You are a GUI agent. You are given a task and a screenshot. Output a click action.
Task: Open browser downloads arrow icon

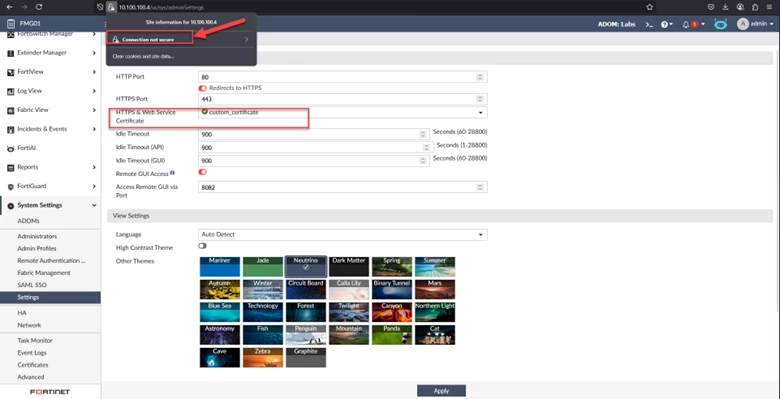tap(725, 7)
